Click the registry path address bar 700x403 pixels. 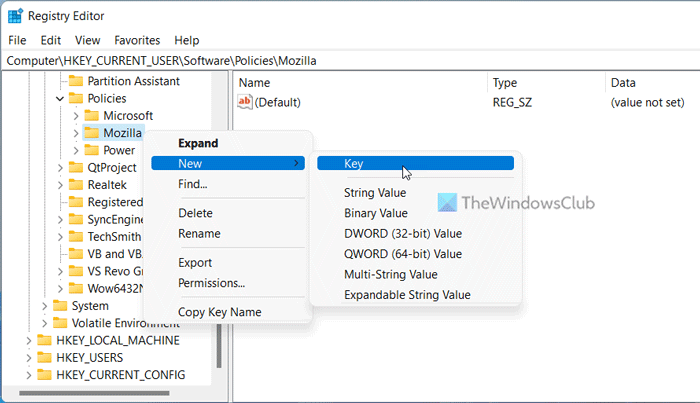[350, 61]
